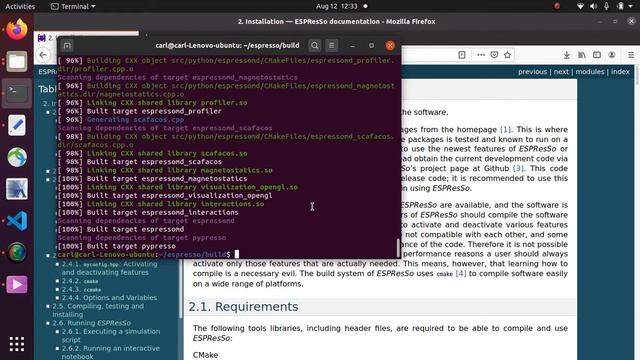
Task: Open the index link
Action: (620, 72)
